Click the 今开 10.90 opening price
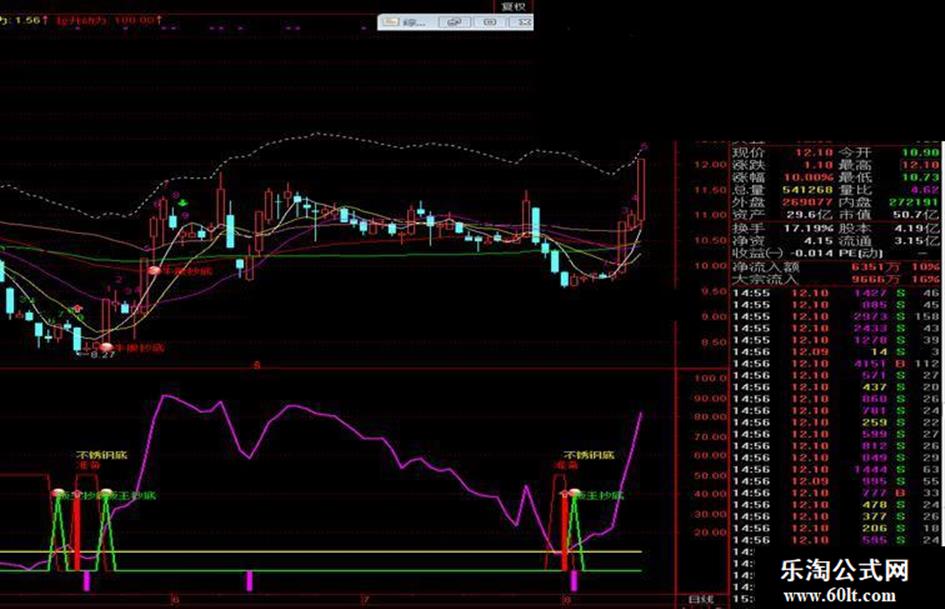This screenshot has width=945, height=609. (921, 153)
